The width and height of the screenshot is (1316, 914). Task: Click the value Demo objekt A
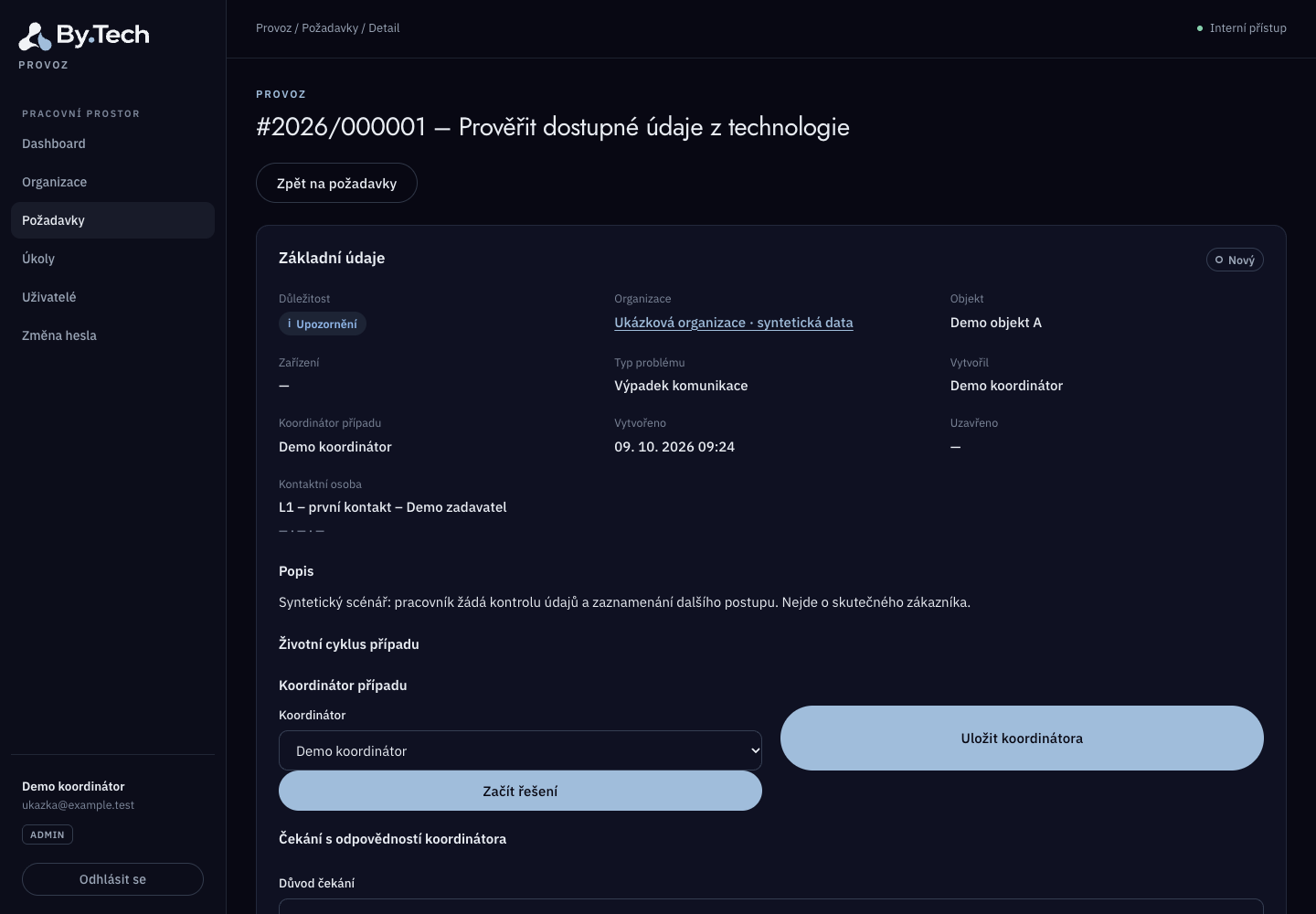tap(996, 323)
